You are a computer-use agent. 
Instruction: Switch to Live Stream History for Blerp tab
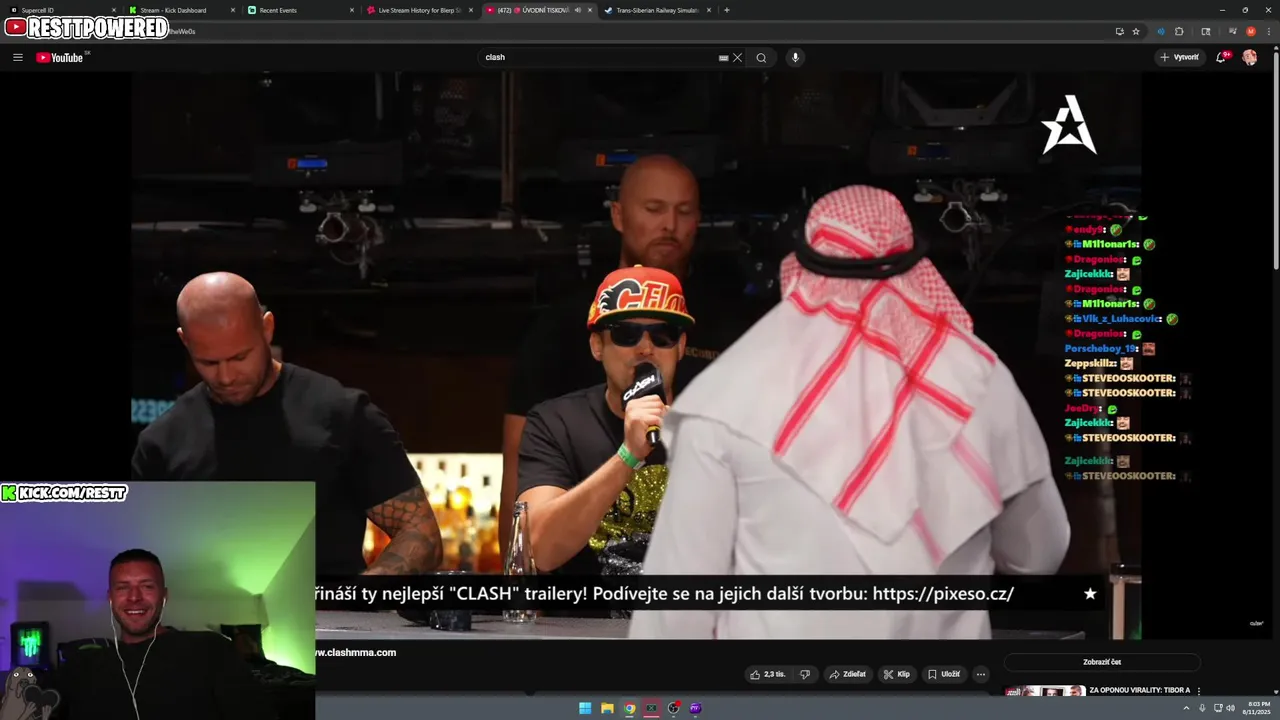tap(420, 10)
